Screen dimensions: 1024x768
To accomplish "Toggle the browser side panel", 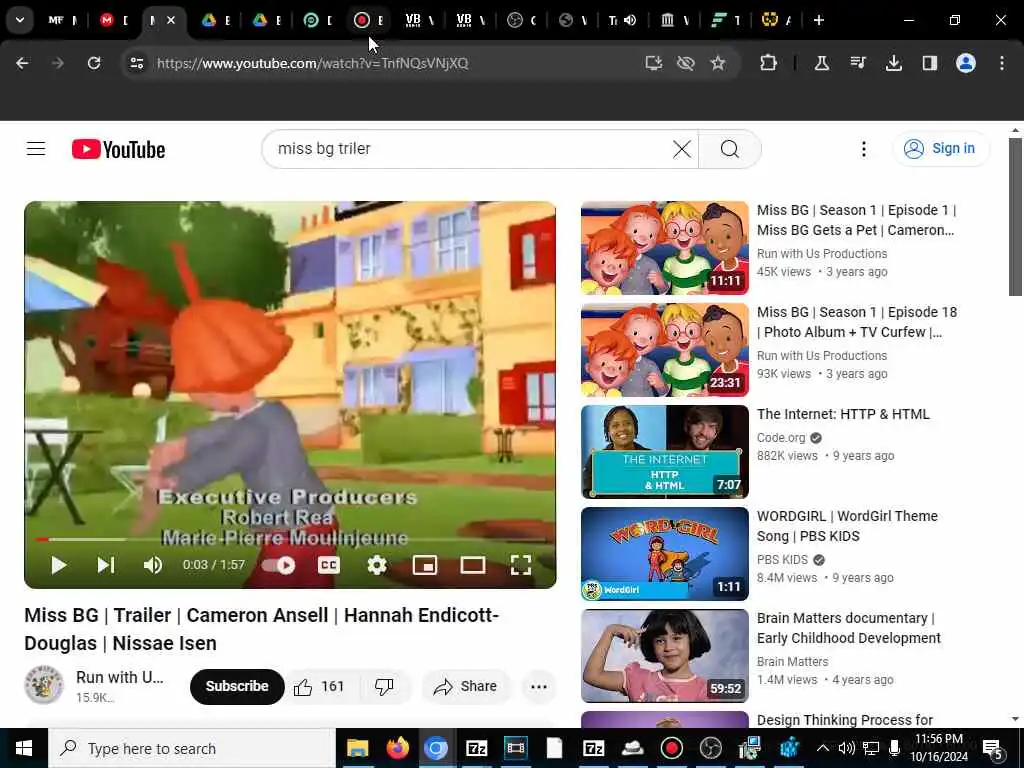I will (929, 63).
